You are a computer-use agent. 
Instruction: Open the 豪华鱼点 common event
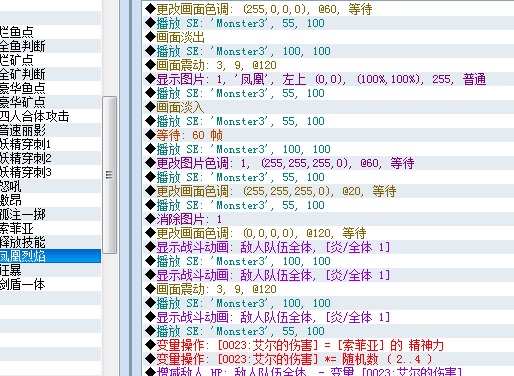(x=50, y=88)
